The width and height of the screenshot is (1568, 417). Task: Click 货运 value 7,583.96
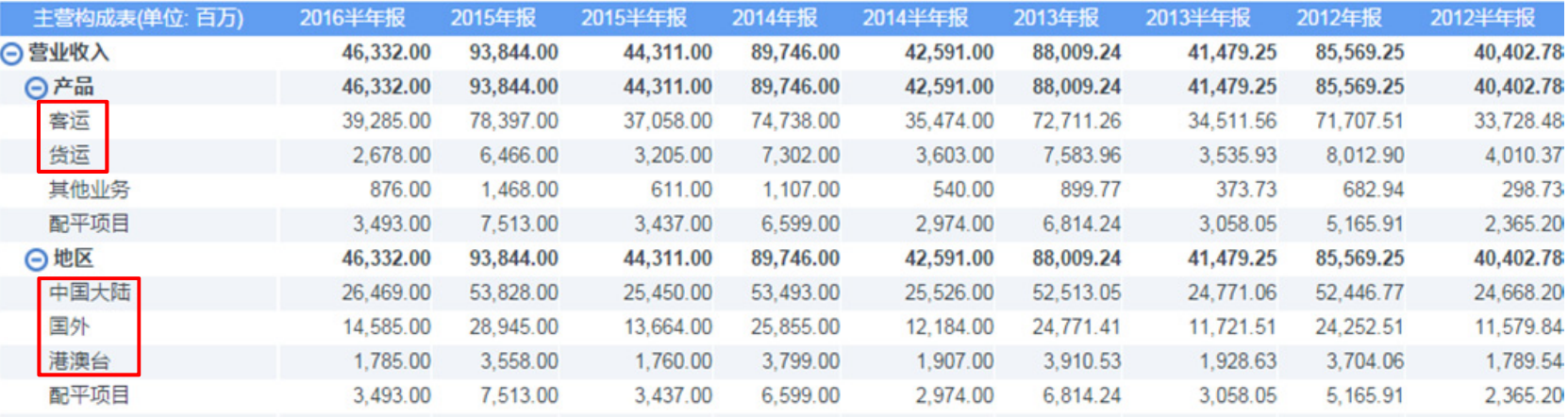[x=1082, y=155]
